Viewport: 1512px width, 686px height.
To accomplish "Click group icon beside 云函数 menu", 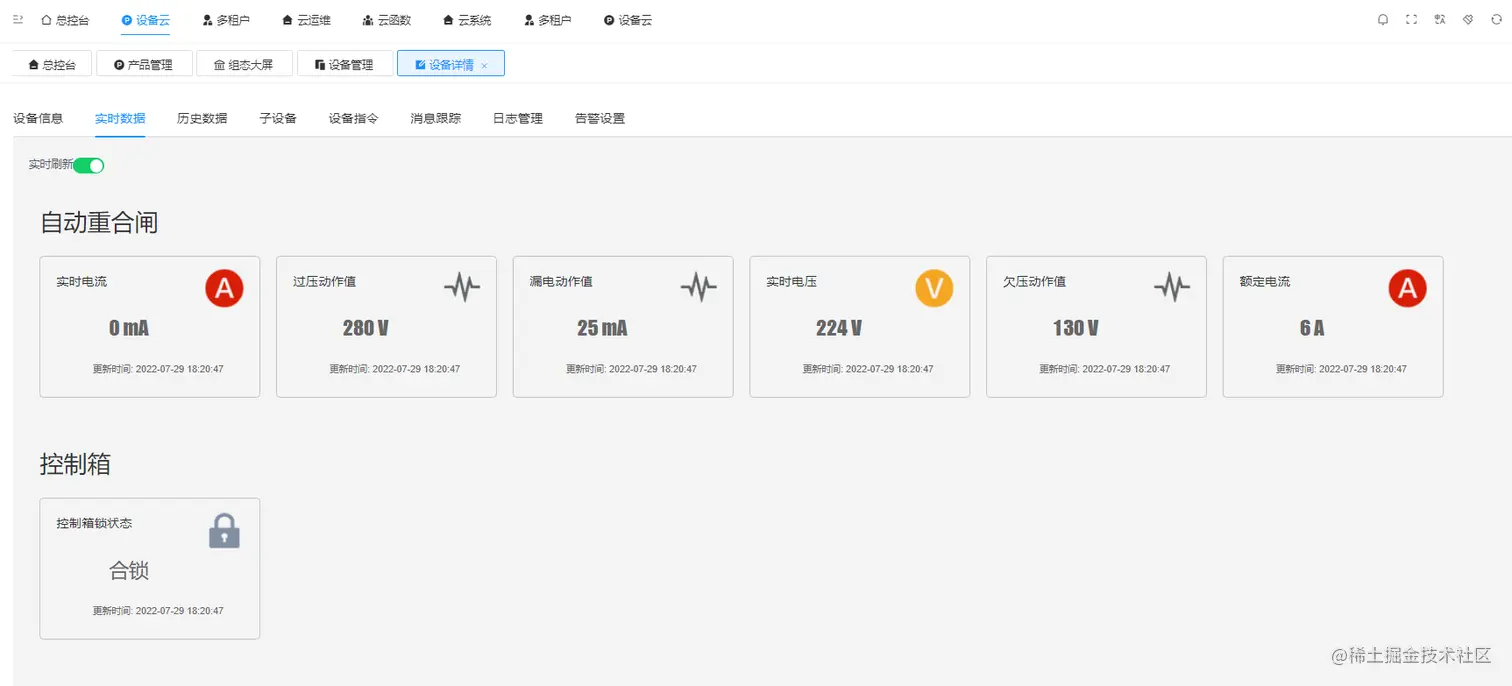I will [x=368, y=20].
